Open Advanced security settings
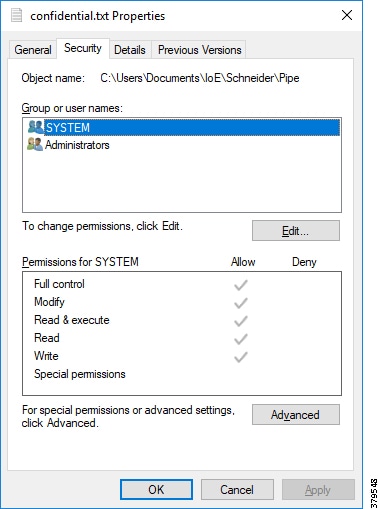Viewport: 378px width, 509px height. coord(296,415)
